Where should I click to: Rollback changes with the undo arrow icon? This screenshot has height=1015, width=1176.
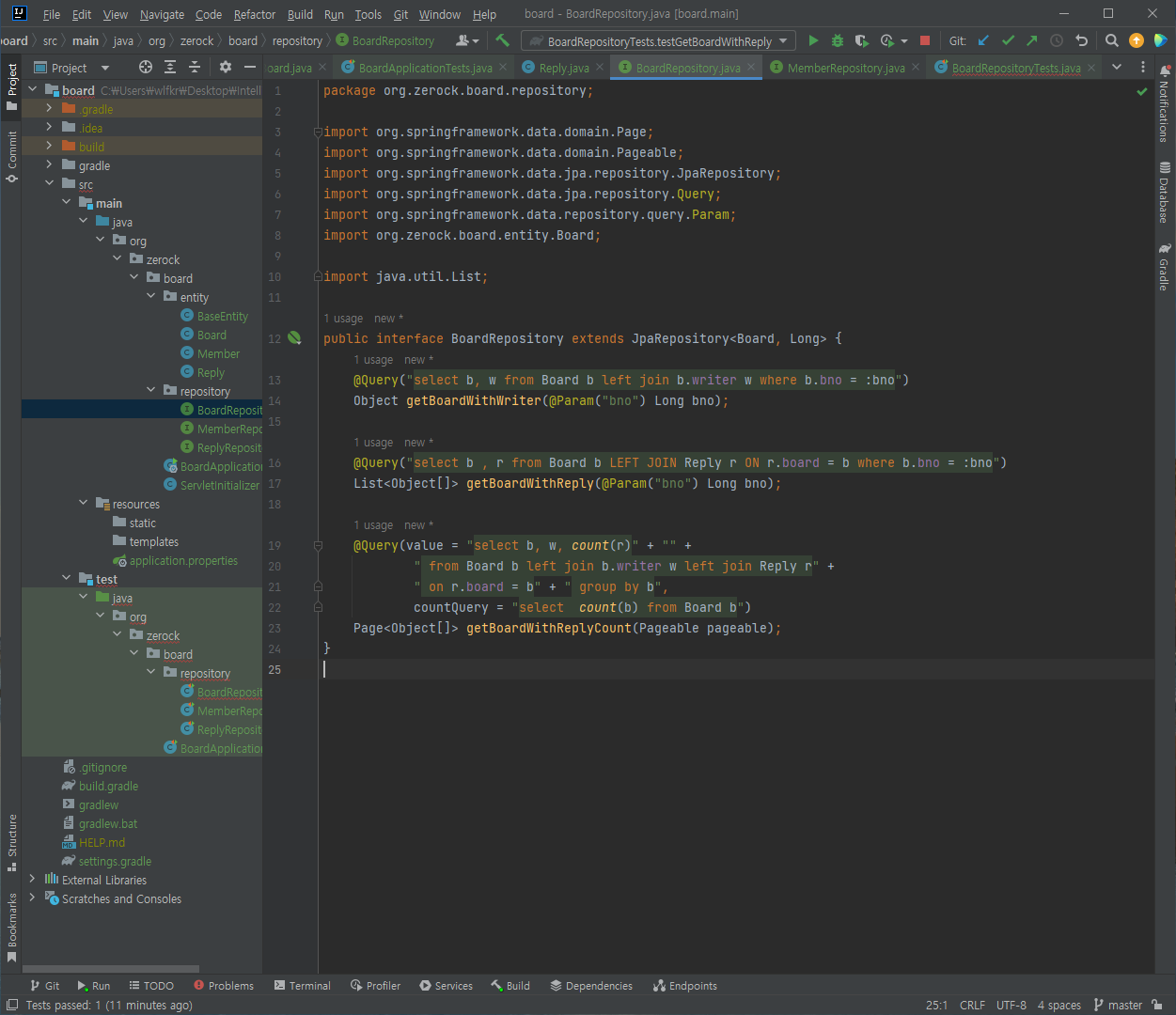pos(1081,40)
